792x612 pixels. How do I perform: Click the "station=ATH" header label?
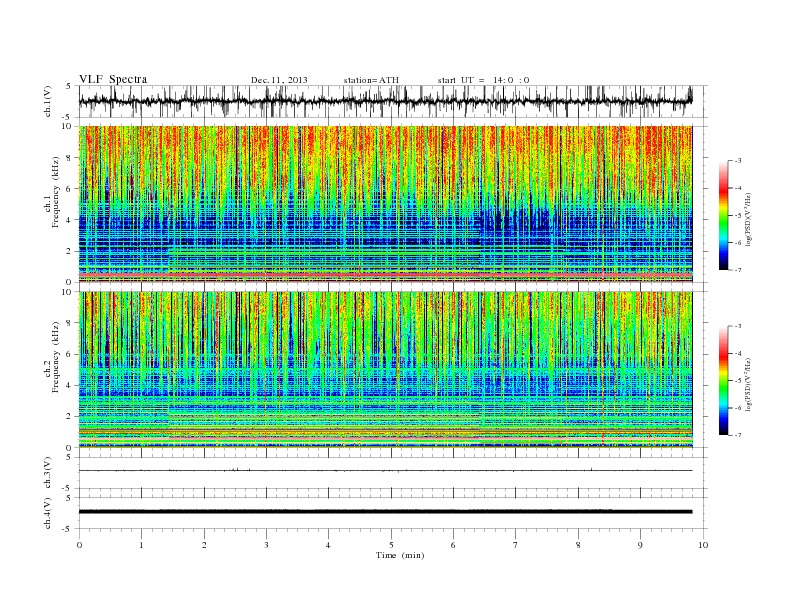coord(371,80)
